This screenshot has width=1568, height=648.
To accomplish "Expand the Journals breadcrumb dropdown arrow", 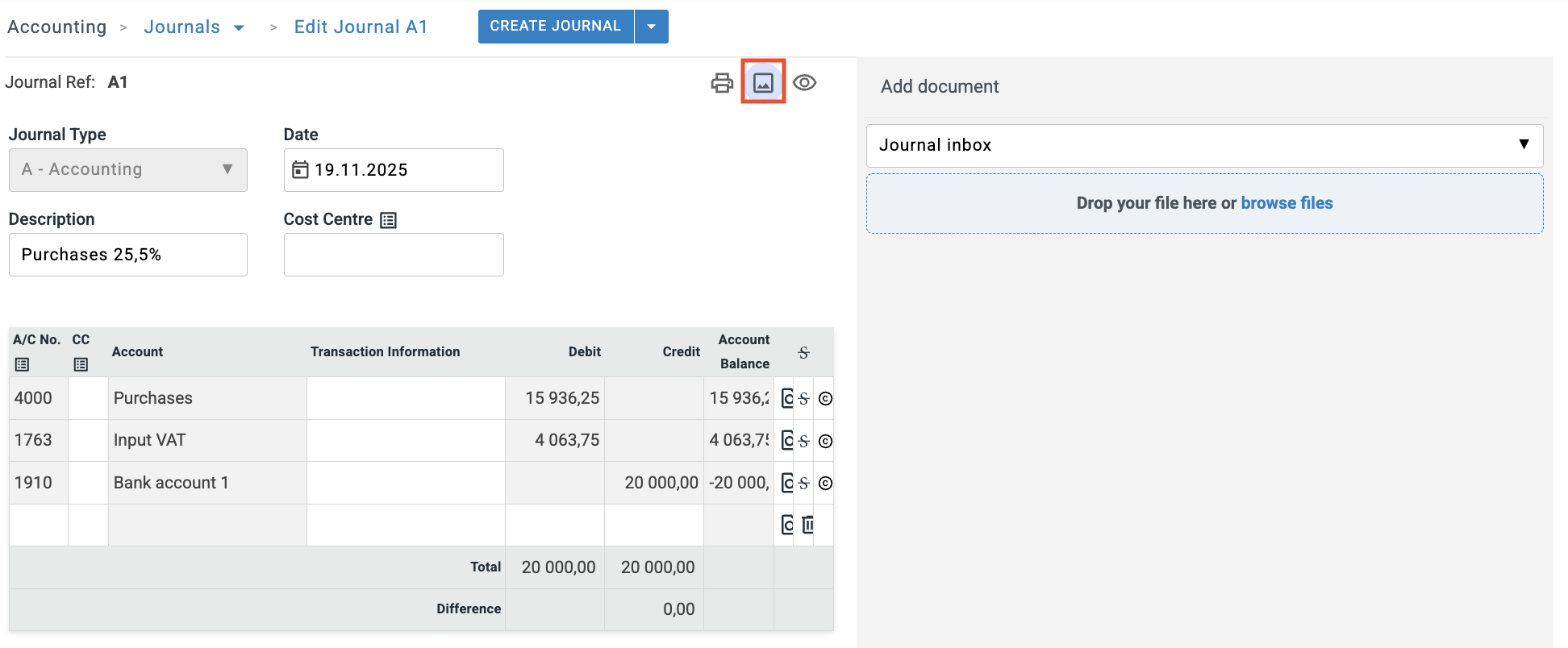I will point(240,27).
